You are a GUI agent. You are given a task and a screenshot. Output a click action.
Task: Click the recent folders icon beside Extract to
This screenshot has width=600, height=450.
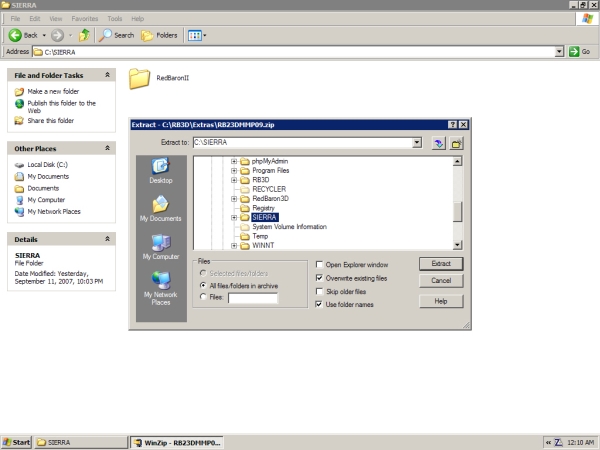click(x=438, y=143)
